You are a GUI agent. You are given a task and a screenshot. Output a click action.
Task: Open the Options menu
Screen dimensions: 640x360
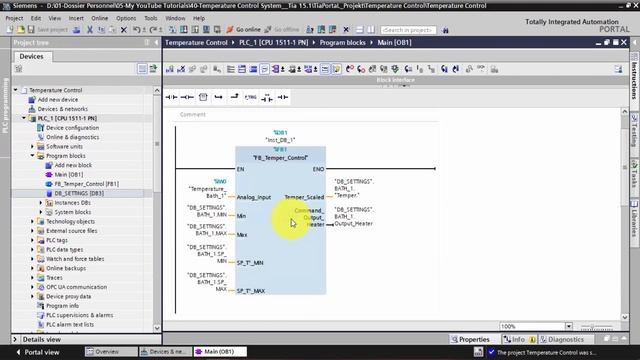[x=126, y=18]
